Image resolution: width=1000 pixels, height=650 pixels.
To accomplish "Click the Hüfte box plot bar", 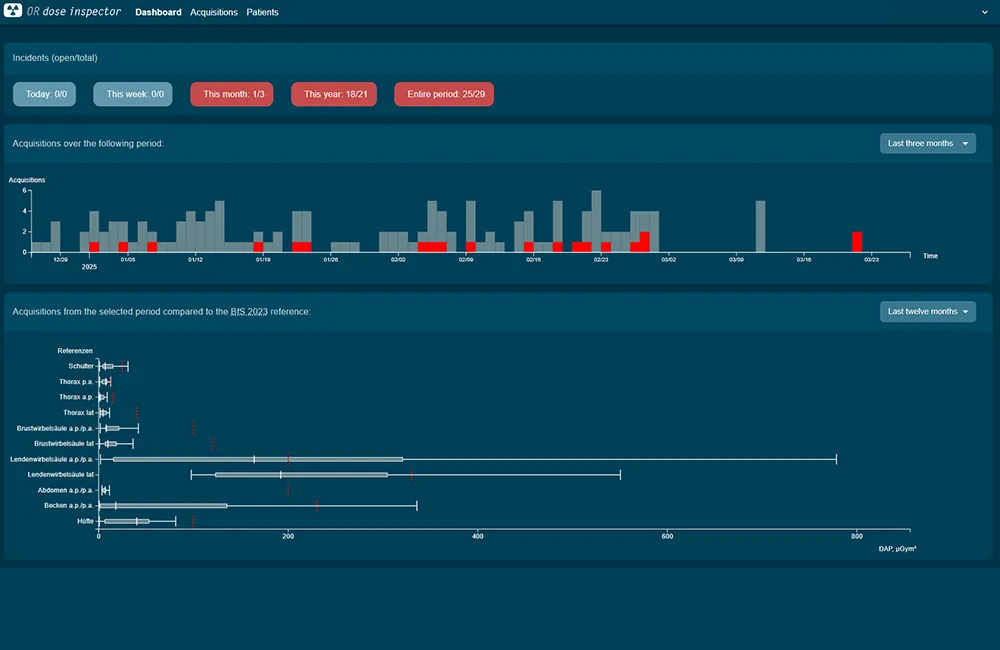I will coord(127,521).
